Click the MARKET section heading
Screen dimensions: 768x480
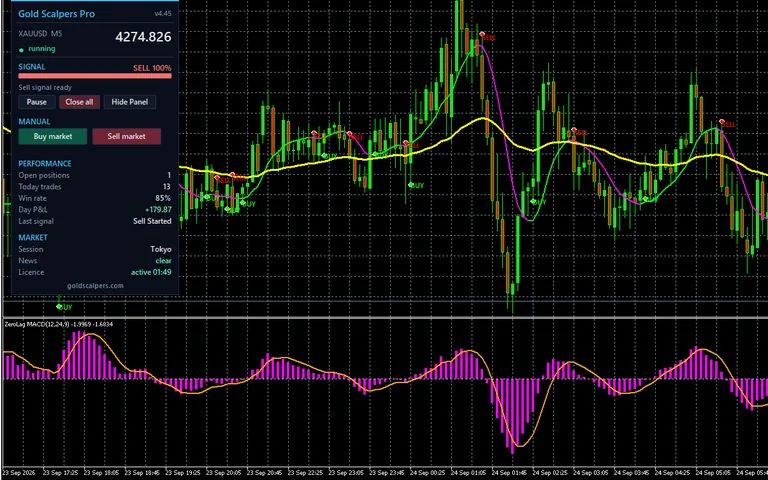point(33,238)
